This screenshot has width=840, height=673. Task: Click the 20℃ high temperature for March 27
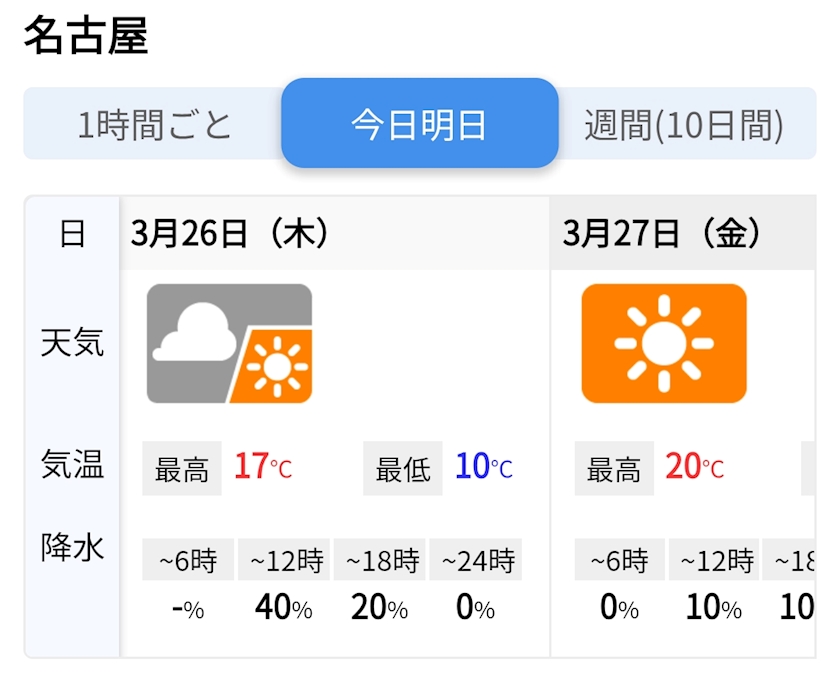click(694, 467)
